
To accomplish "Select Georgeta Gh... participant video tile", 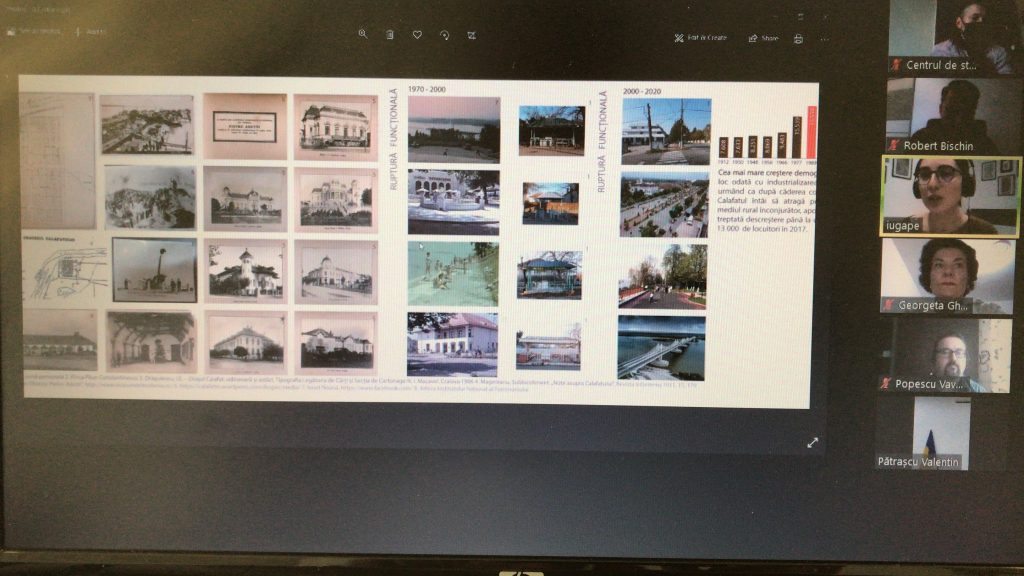I will pyautogui.click(x=946, y=274).
